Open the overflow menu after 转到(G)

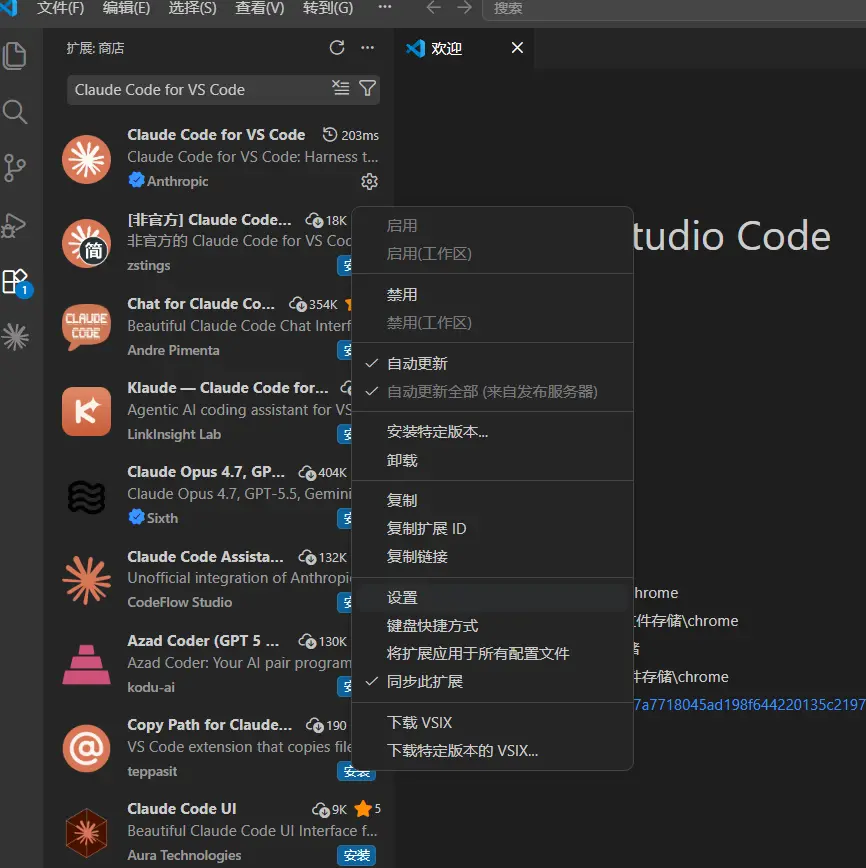tap(385, 7)
